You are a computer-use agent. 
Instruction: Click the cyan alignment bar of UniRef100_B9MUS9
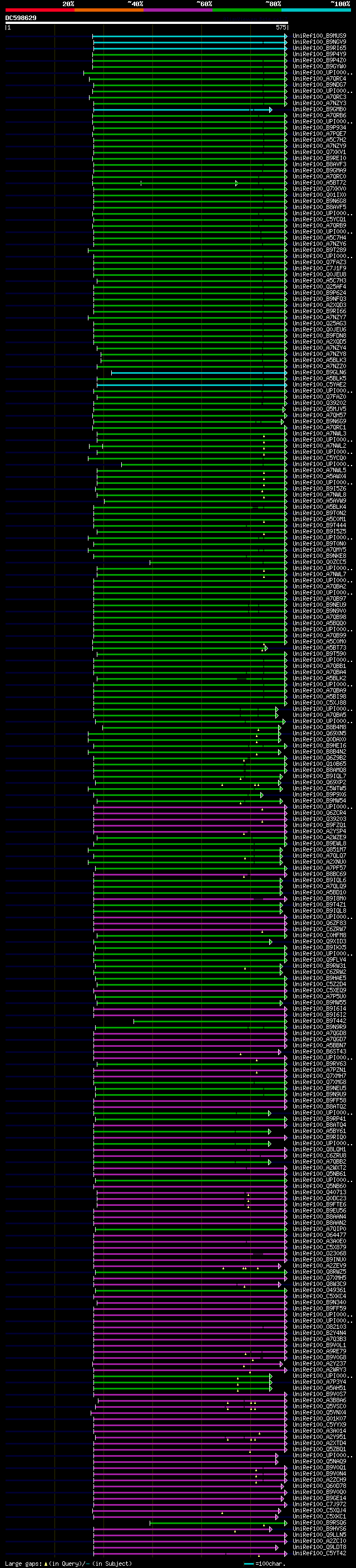pyautogui.click(x=190, y=36)
